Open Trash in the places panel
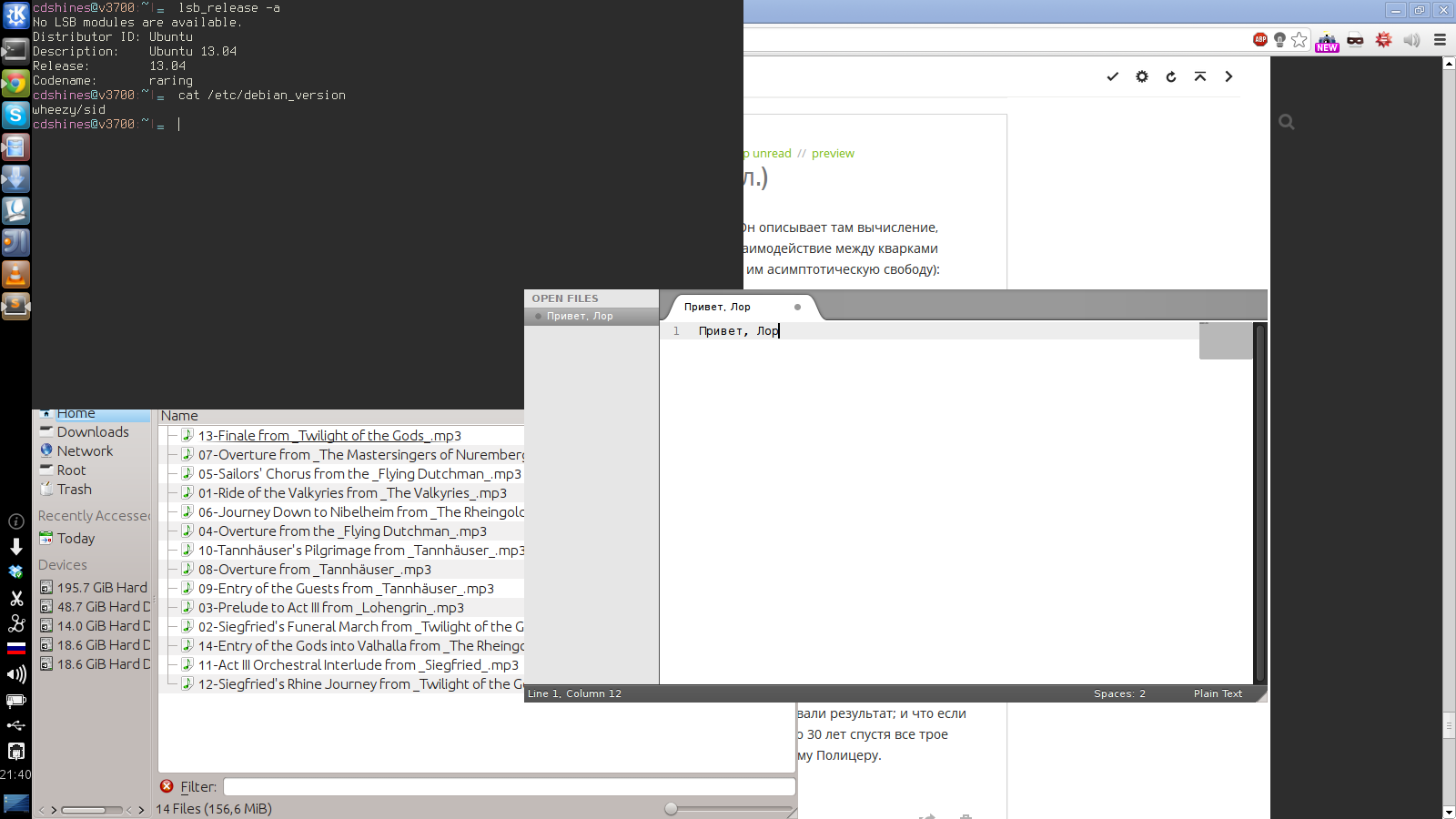This screenshot has width=1456, height=819. [74, 490]
